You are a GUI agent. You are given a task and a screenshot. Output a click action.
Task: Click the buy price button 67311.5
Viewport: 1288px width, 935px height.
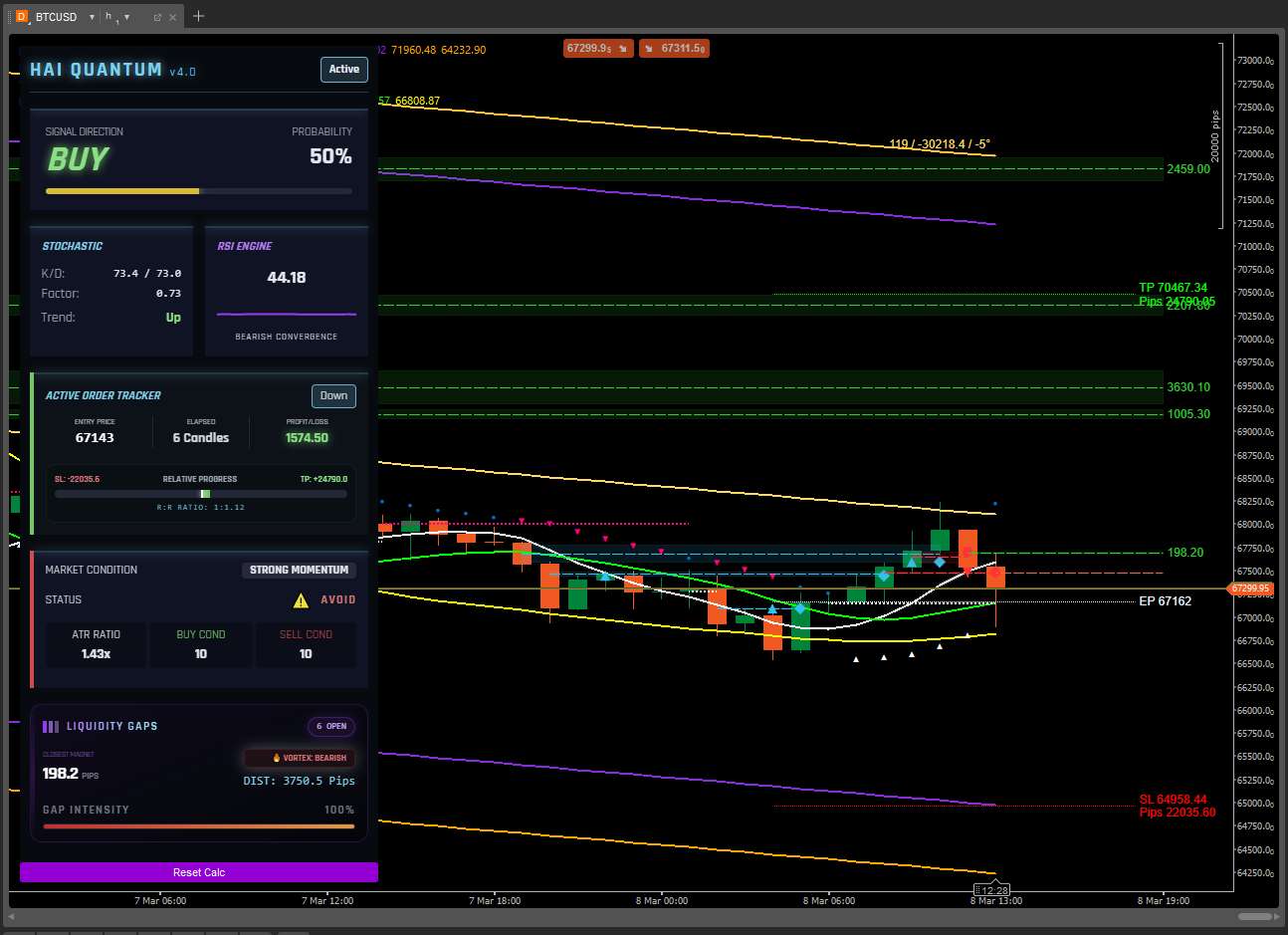675,48
